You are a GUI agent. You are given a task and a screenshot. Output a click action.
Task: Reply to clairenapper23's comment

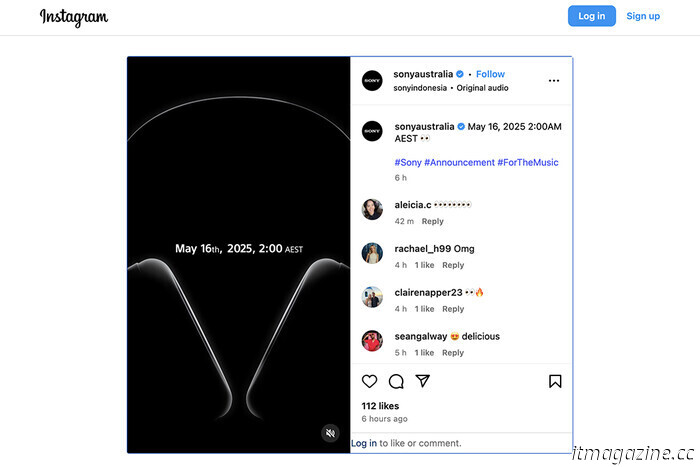coord(453,309)
